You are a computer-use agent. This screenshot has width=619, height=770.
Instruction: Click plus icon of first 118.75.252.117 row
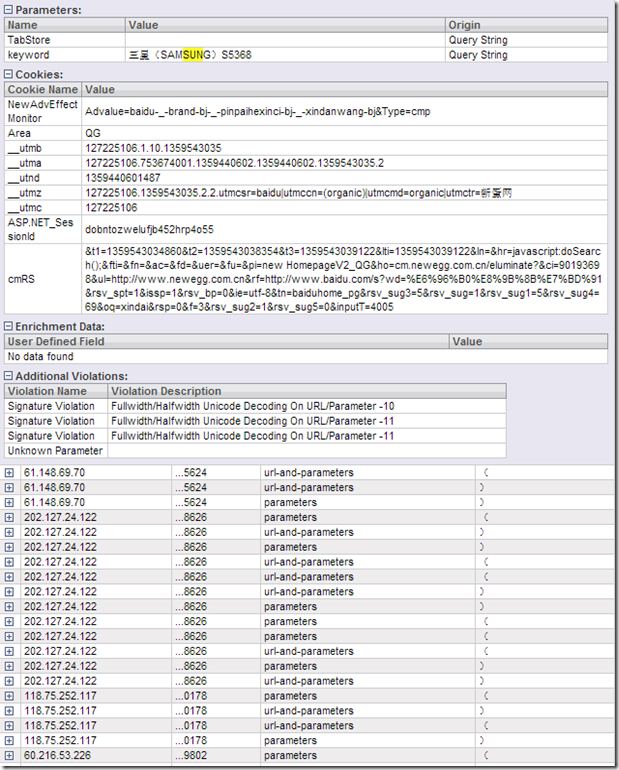tap(10, 696)
